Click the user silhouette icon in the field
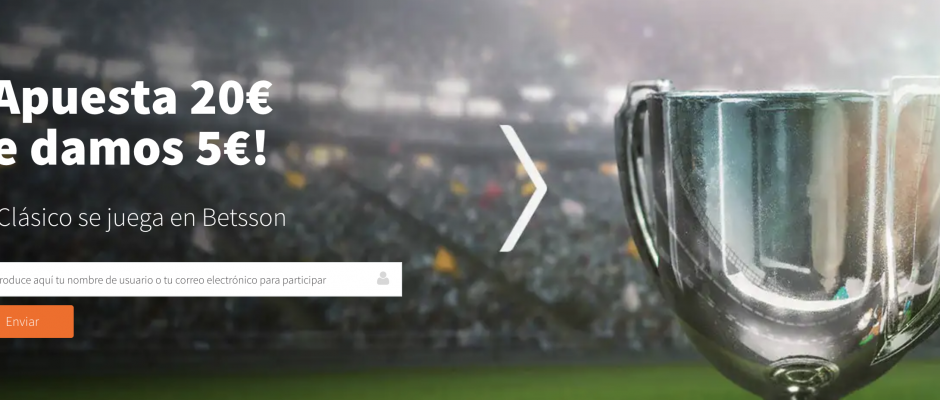This screenshot has width=940, height=400. (x=382, y=278)
